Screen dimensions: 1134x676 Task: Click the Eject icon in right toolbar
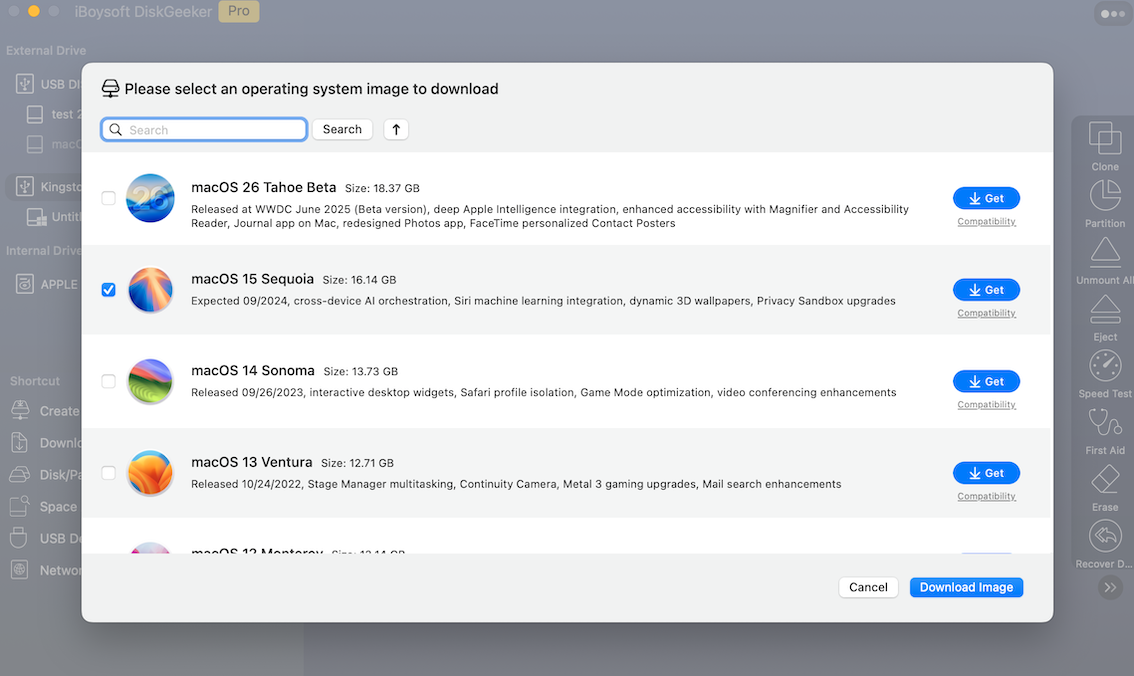pos(1105,310)
